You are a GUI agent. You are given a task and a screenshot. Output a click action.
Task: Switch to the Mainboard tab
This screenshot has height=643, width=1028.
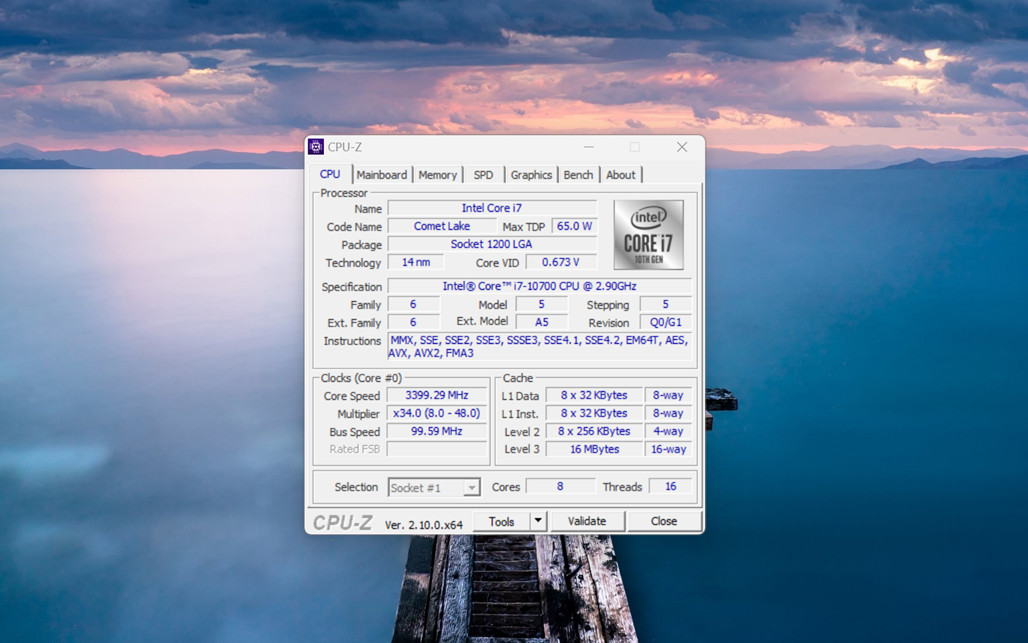(382, 175)
